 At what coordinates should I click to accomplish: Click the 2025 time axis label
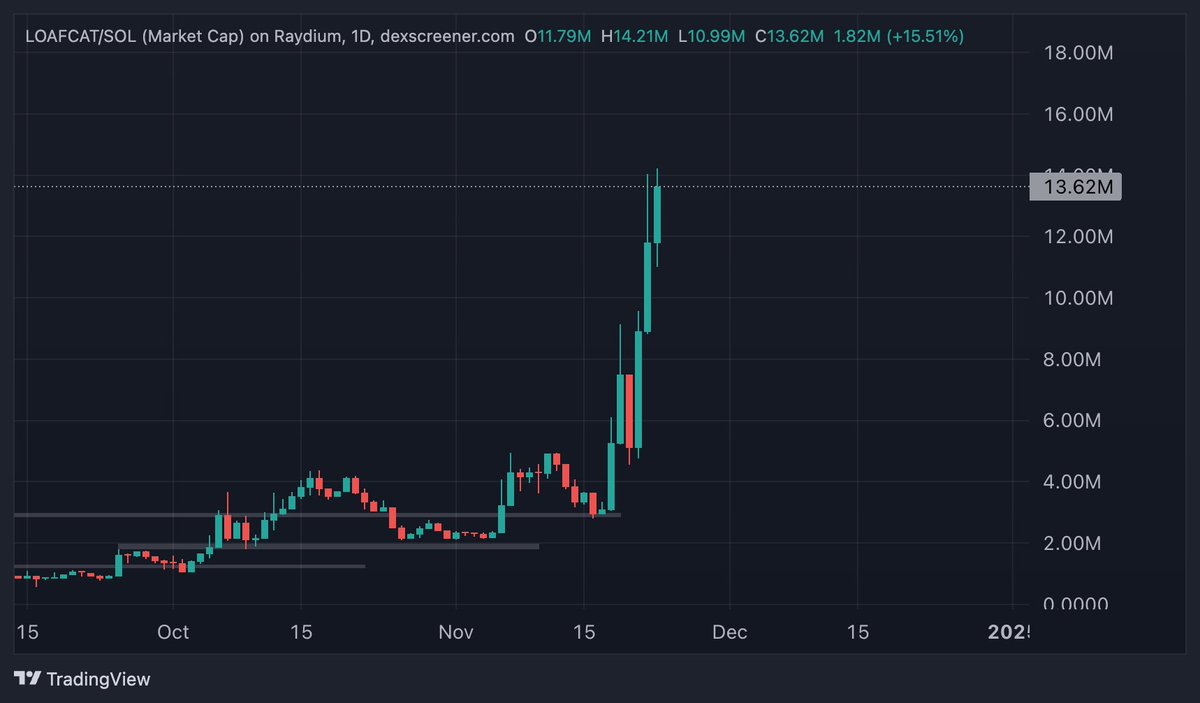pos(1008,633)
